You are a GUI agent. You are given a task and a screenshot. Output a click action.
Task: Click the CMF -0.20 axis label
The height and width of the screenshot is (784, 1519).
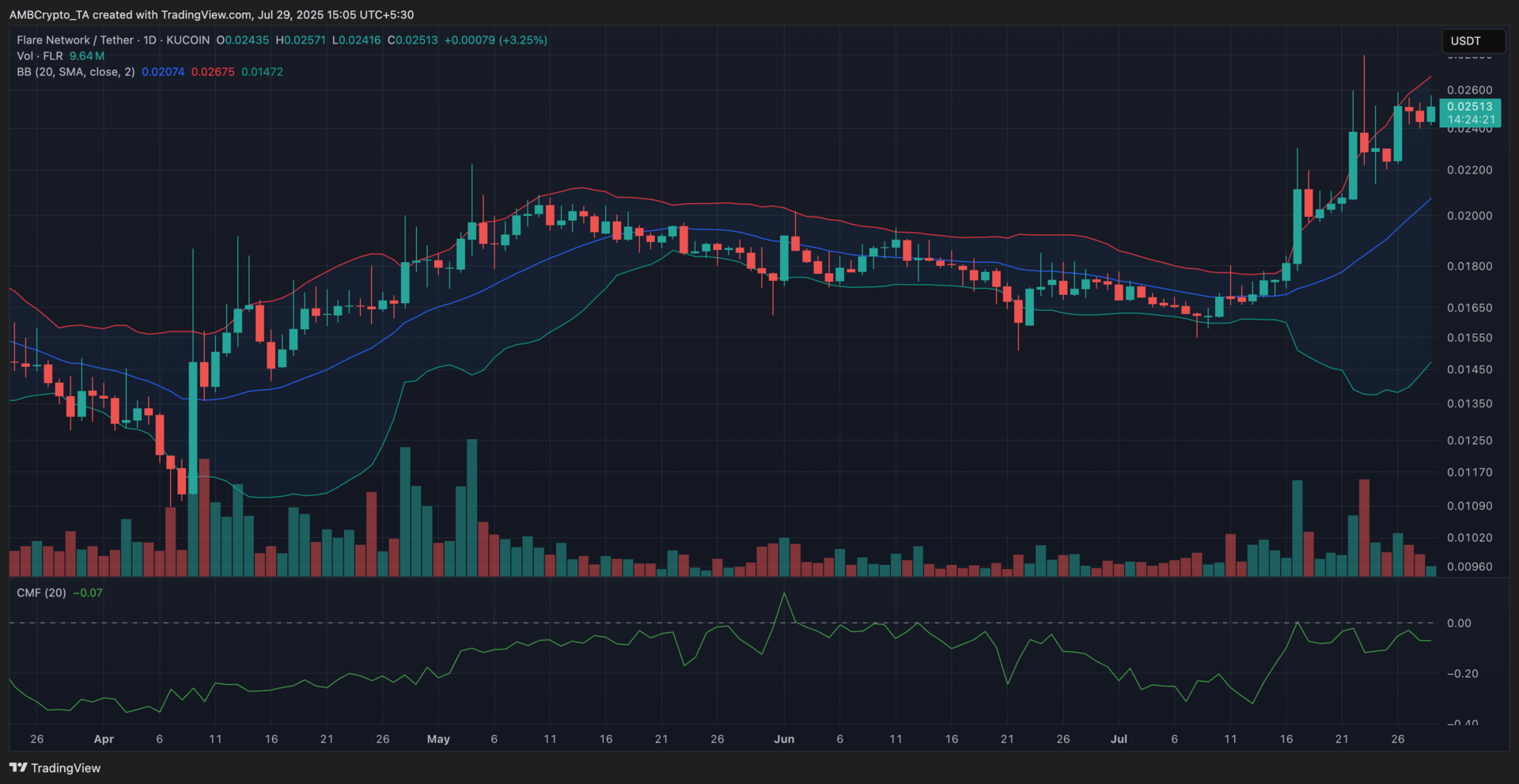tap(1462, 674)
